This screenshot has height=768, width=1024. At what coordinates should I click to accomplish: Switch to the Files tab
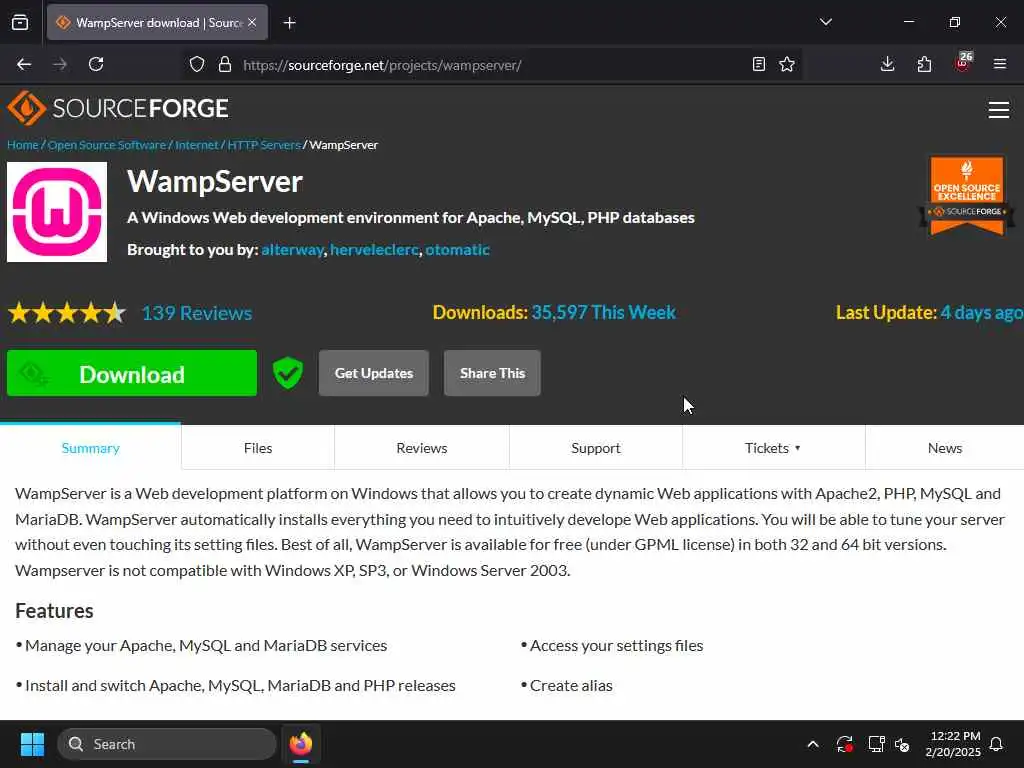[x=258, y=448]
